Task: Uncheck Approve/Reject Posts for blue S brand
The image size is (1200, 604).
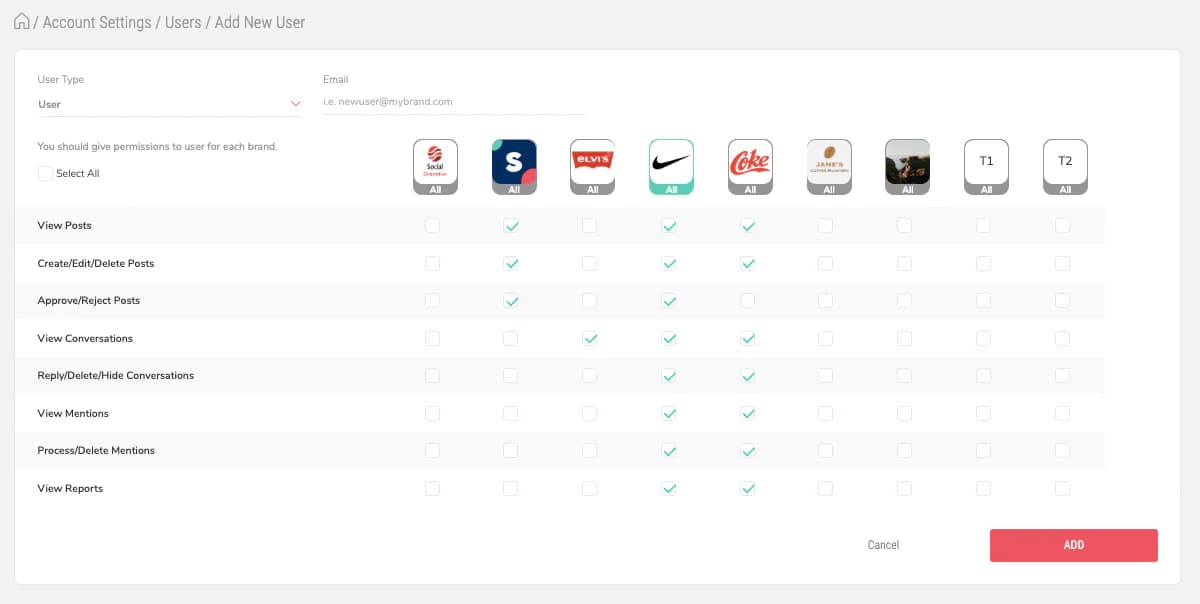Action: click(511, 301)
